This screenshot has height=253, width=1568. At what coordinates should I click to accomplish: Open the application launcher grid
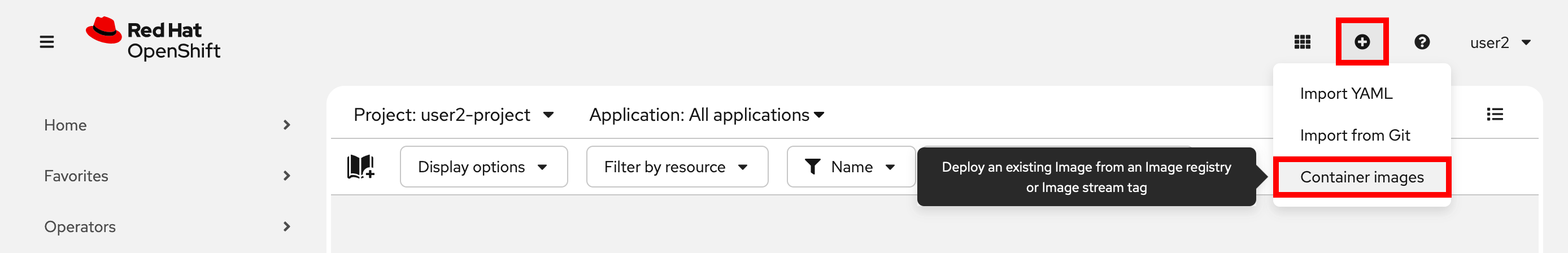[x=1302, y=42]
